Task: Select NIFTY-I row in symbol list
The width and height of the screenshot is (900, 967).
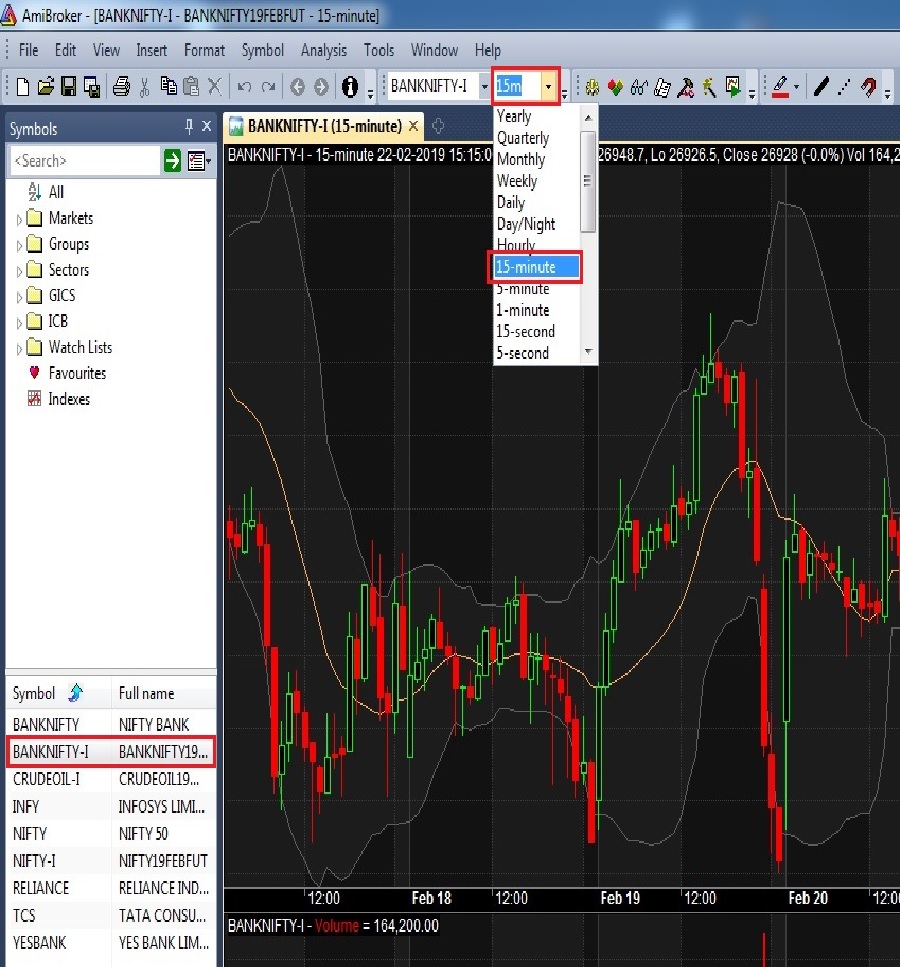Action: pos(111,861)
